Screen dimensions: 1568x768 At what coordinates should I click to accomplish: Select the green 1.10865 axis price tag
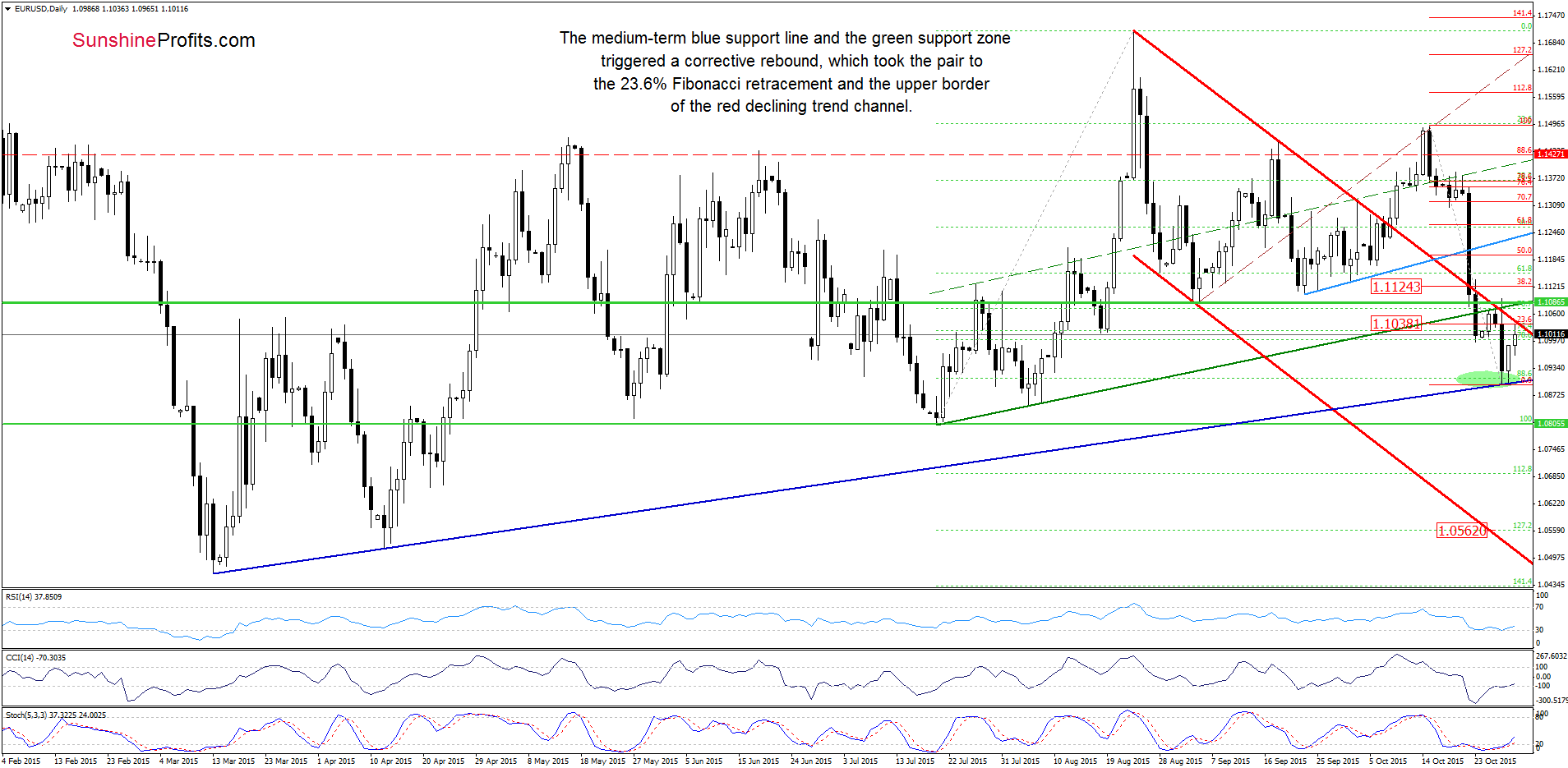pyautogui.click(x=1551, y=302)
